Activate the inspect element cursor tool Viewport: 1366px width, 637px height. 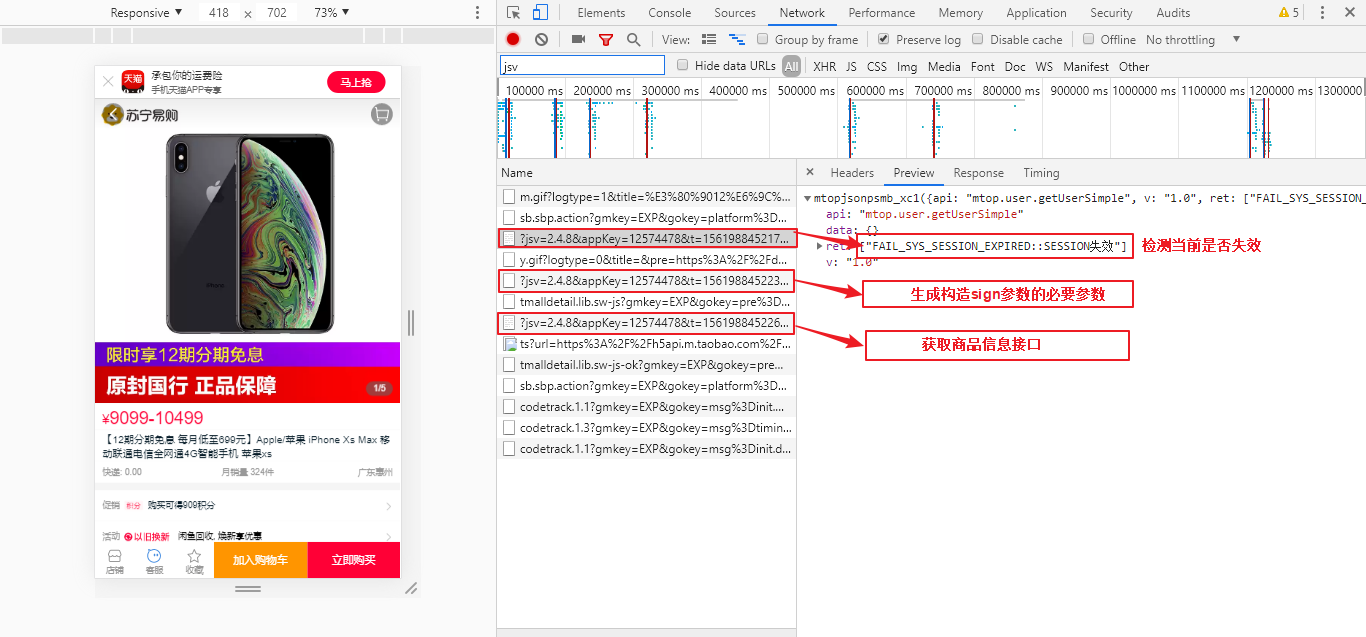[514, 13]
